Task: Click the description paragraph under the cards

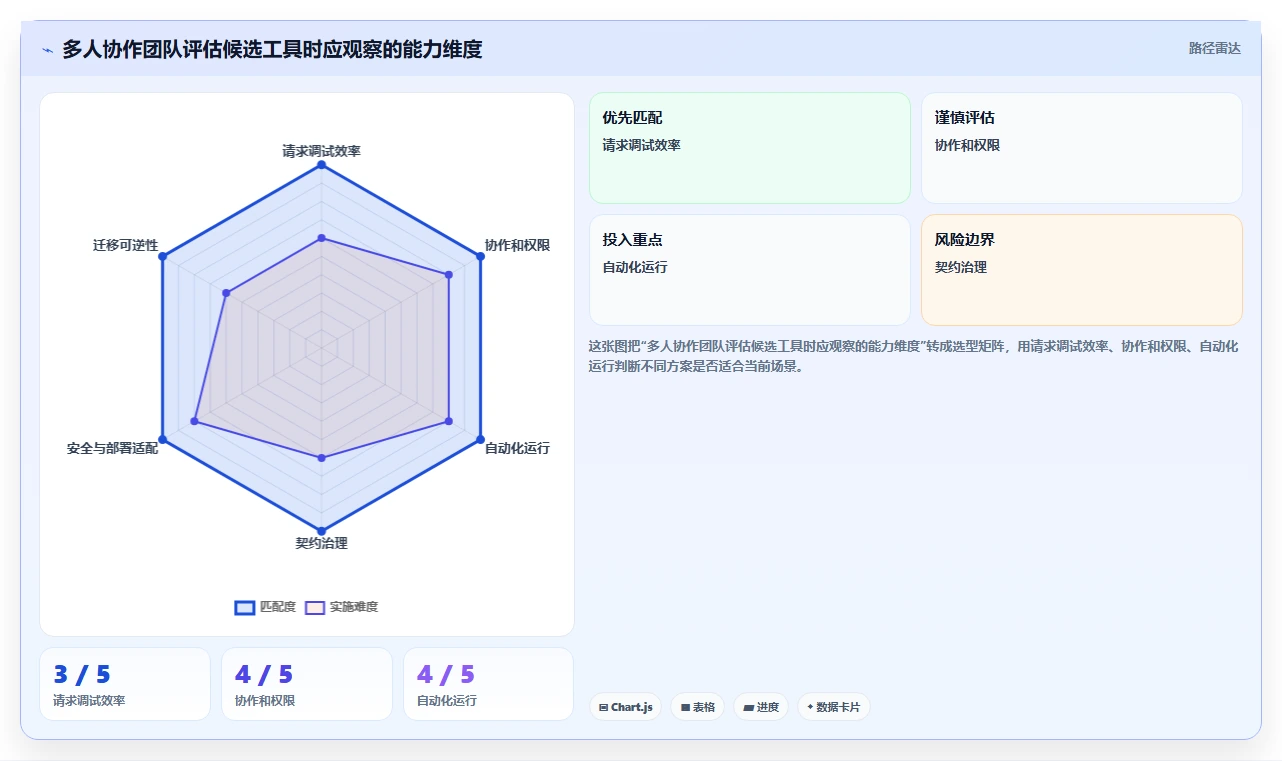Action: (915, 356)
